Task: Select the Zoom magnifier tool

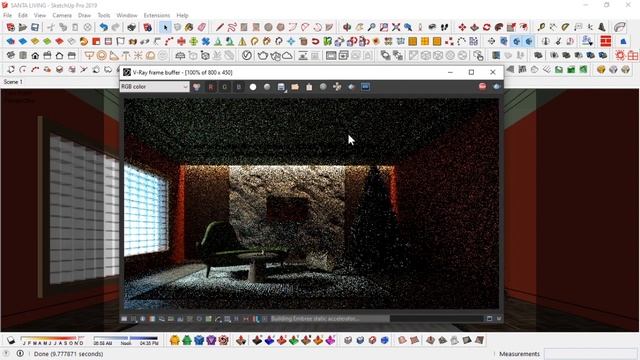Action: [x=371, y=27]
